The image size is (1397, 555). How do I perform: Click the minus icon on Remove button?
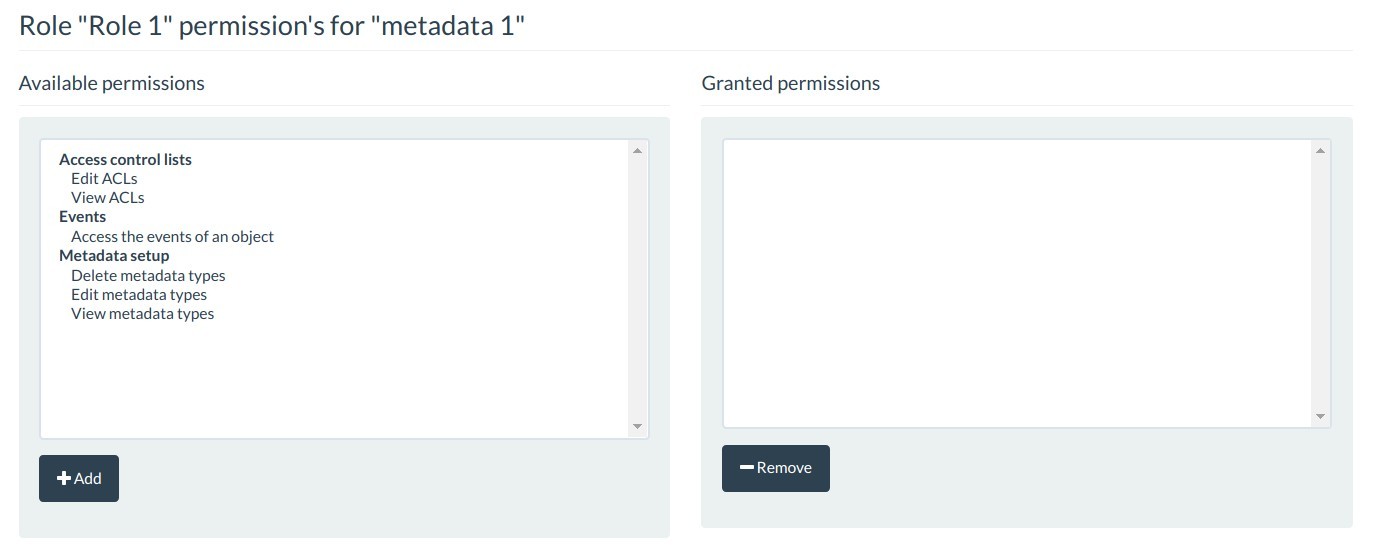pos(746,468)
